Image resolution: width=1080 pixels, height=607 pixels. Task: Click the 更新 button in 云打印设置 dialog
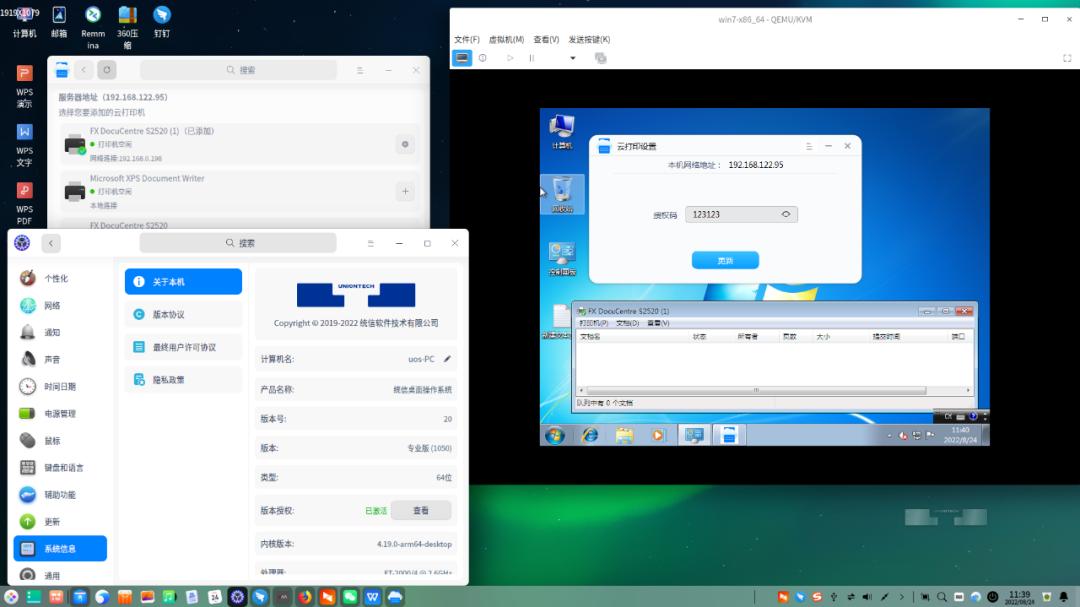click(x=724, y=259)
